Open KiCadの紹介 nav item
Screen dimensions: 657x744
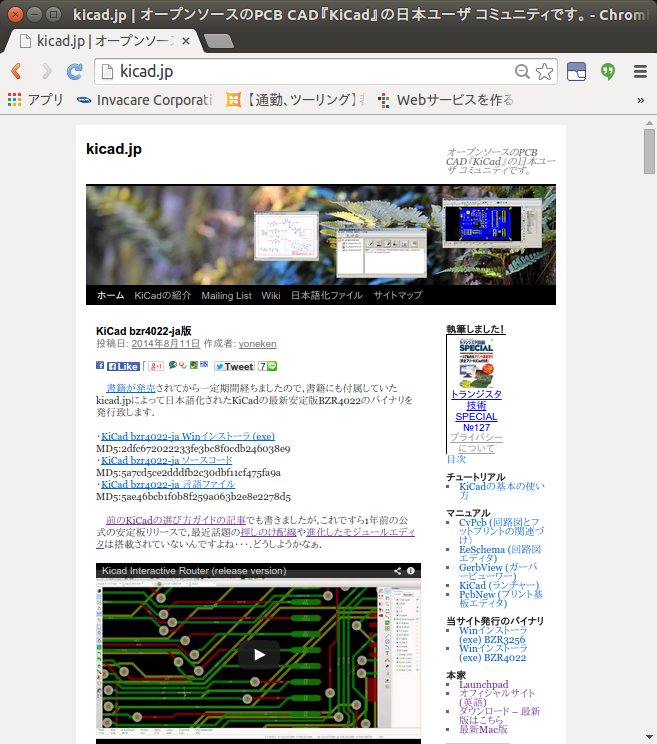coord(163,295)
